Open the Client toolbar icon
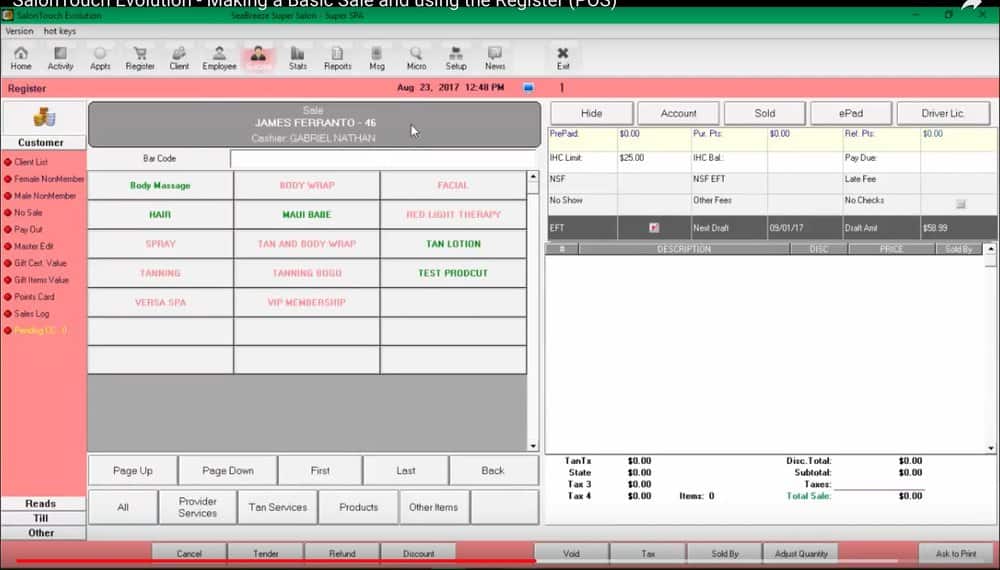The height and width of the screenshot is (570, 1000). point(179,57)
